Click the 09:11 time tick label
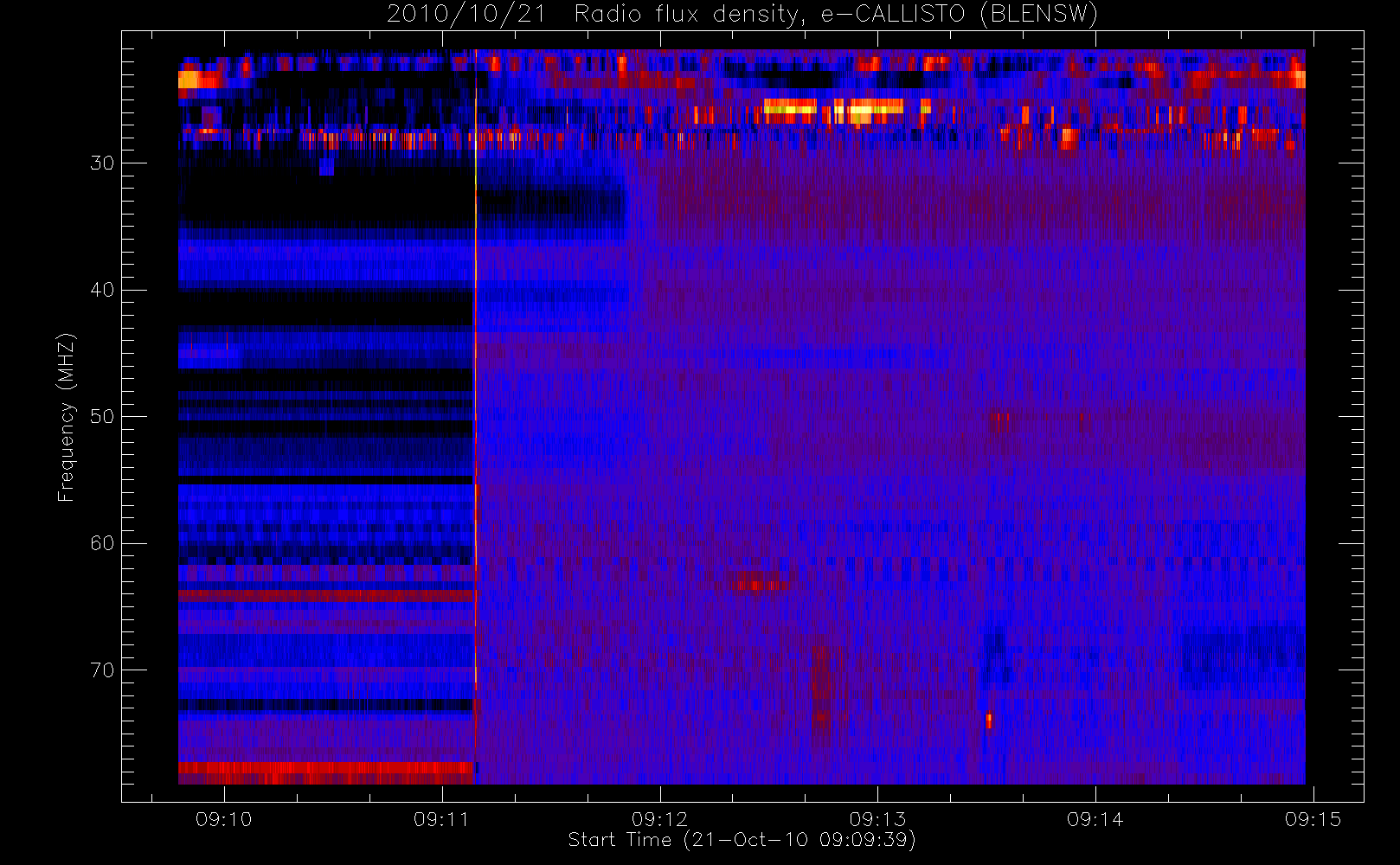 pos(442,819)
